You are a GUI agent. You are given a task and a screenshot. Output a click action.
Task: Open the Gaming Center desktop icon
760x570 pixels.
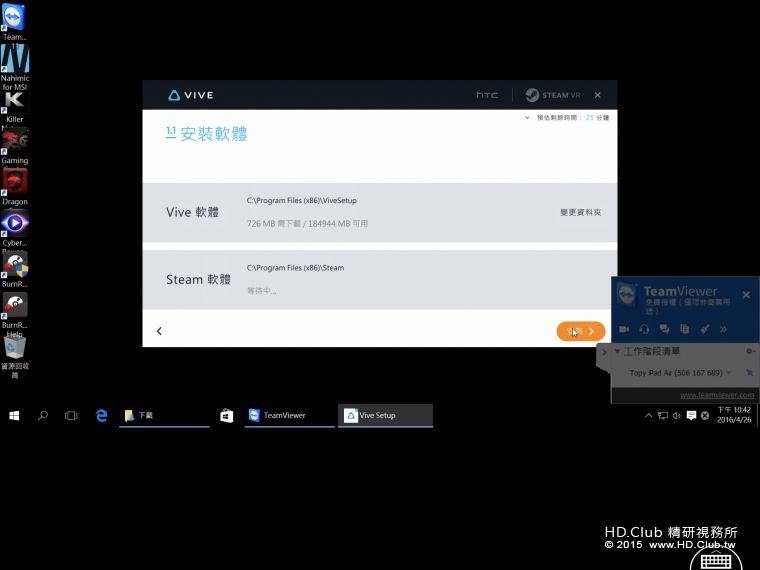(15, 145)
